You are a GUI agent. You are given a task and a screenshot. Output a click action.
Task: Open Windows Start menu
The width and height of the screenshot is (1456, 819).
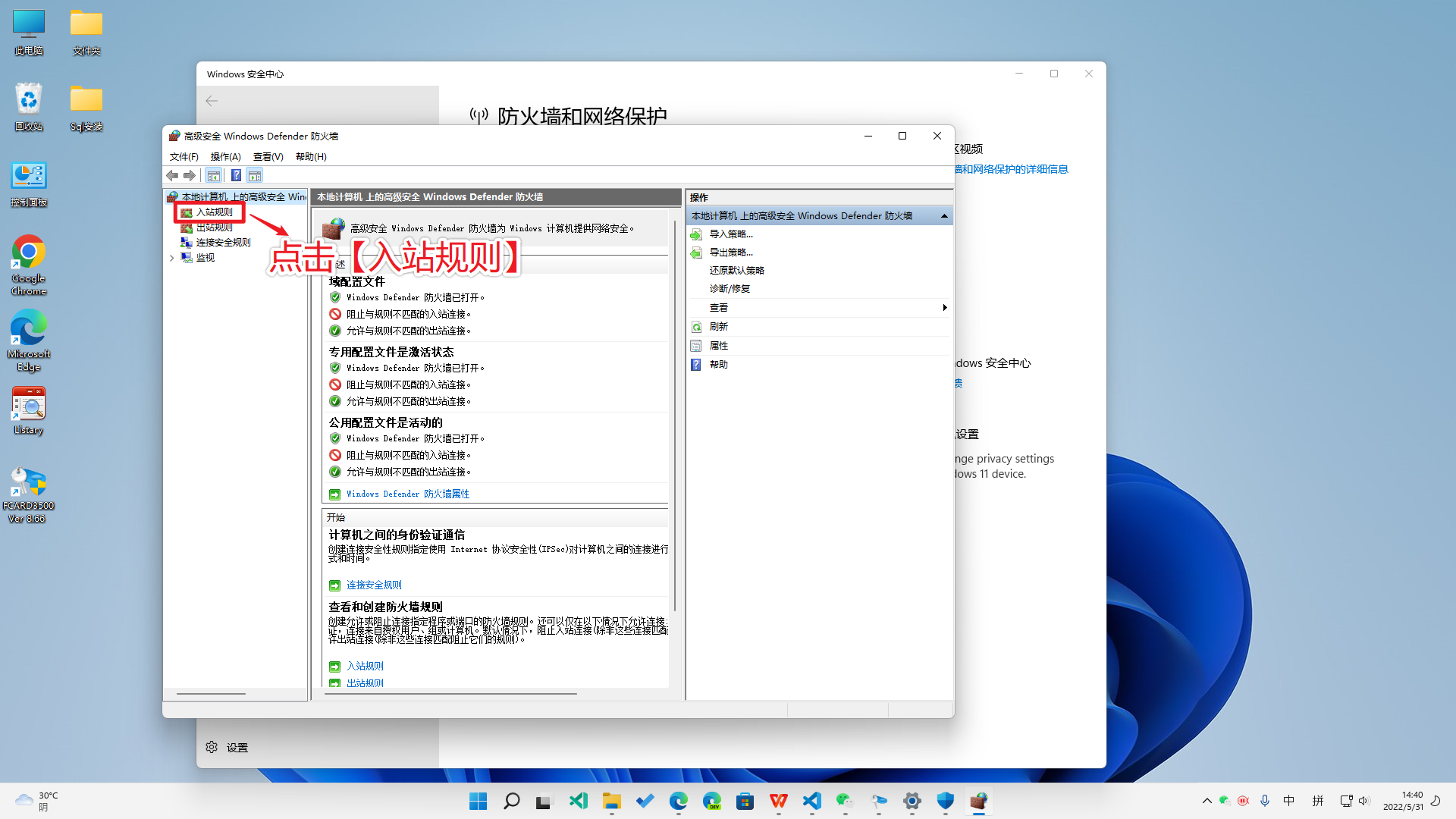pos(479,802)
